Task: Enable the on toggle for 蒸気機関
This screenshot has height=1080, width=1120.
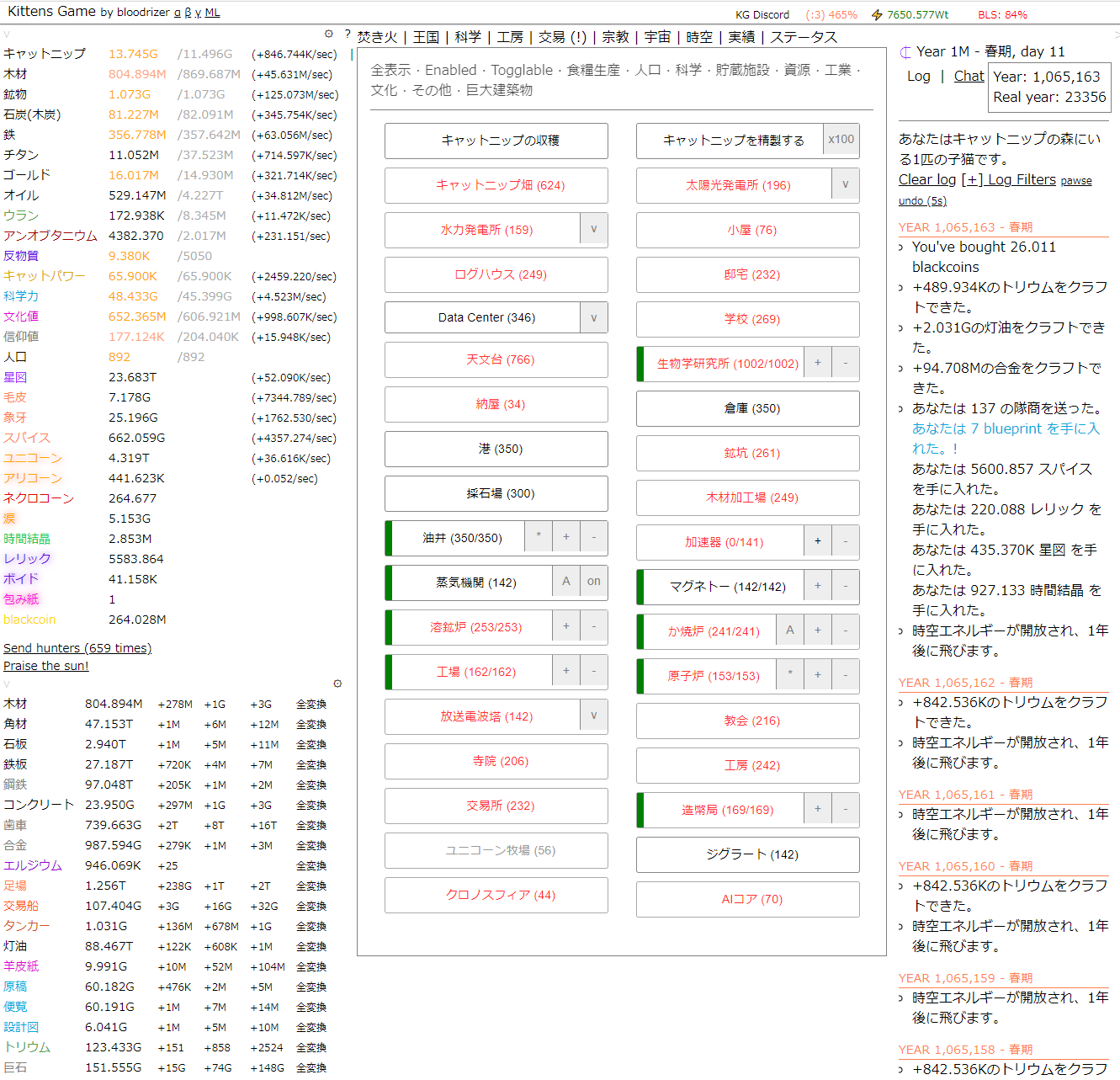Action: tap(593, 581)
